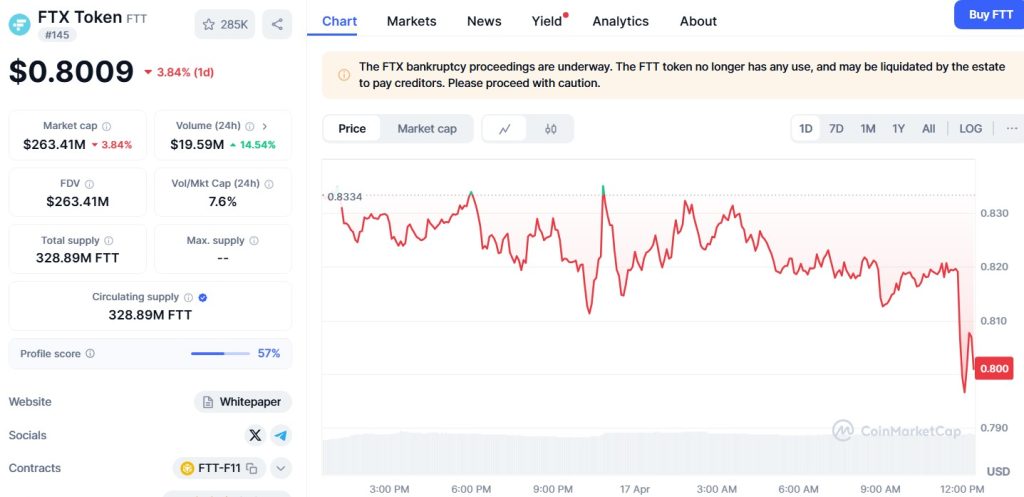Select the 7D time range
Image resolution: width=1024 pixels, height=497 pixels.
pyautogui.click(x=836, y=128)
